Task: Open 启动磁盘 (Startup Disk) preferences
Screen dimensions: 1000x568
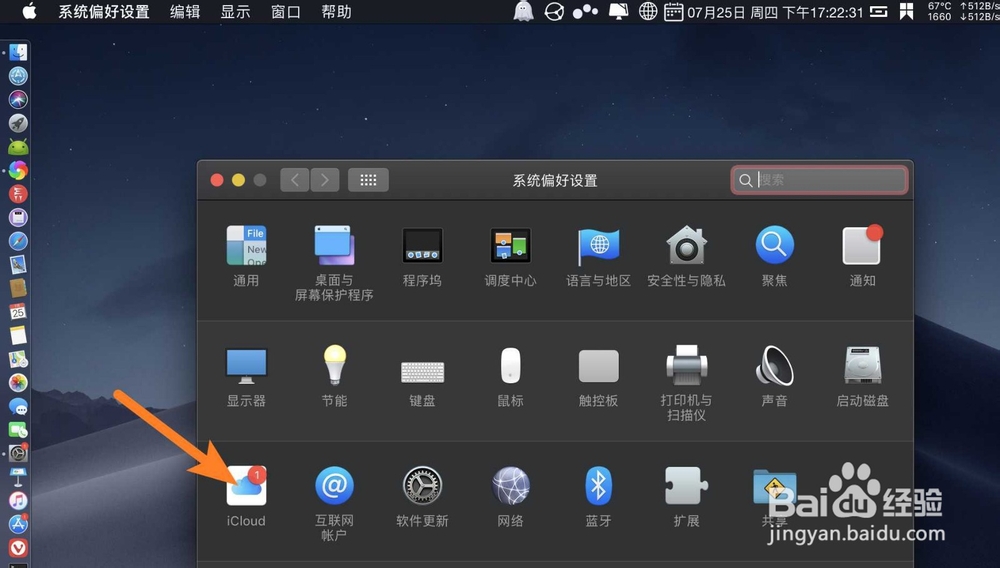Action: [x=862, y=365]
